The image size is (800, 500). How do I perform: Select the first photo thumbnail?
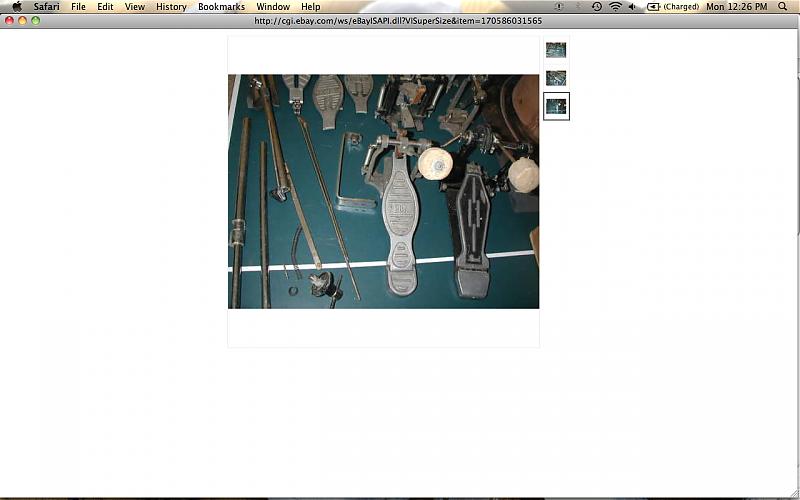556,50
